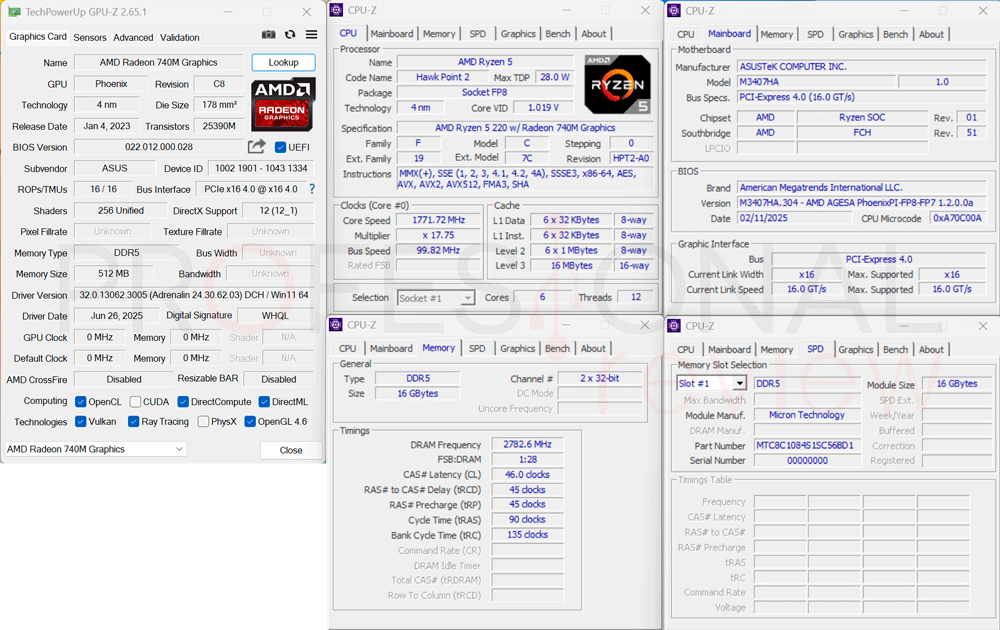
Task: Enable the PhysX checkbox
Action: [203, 421]
